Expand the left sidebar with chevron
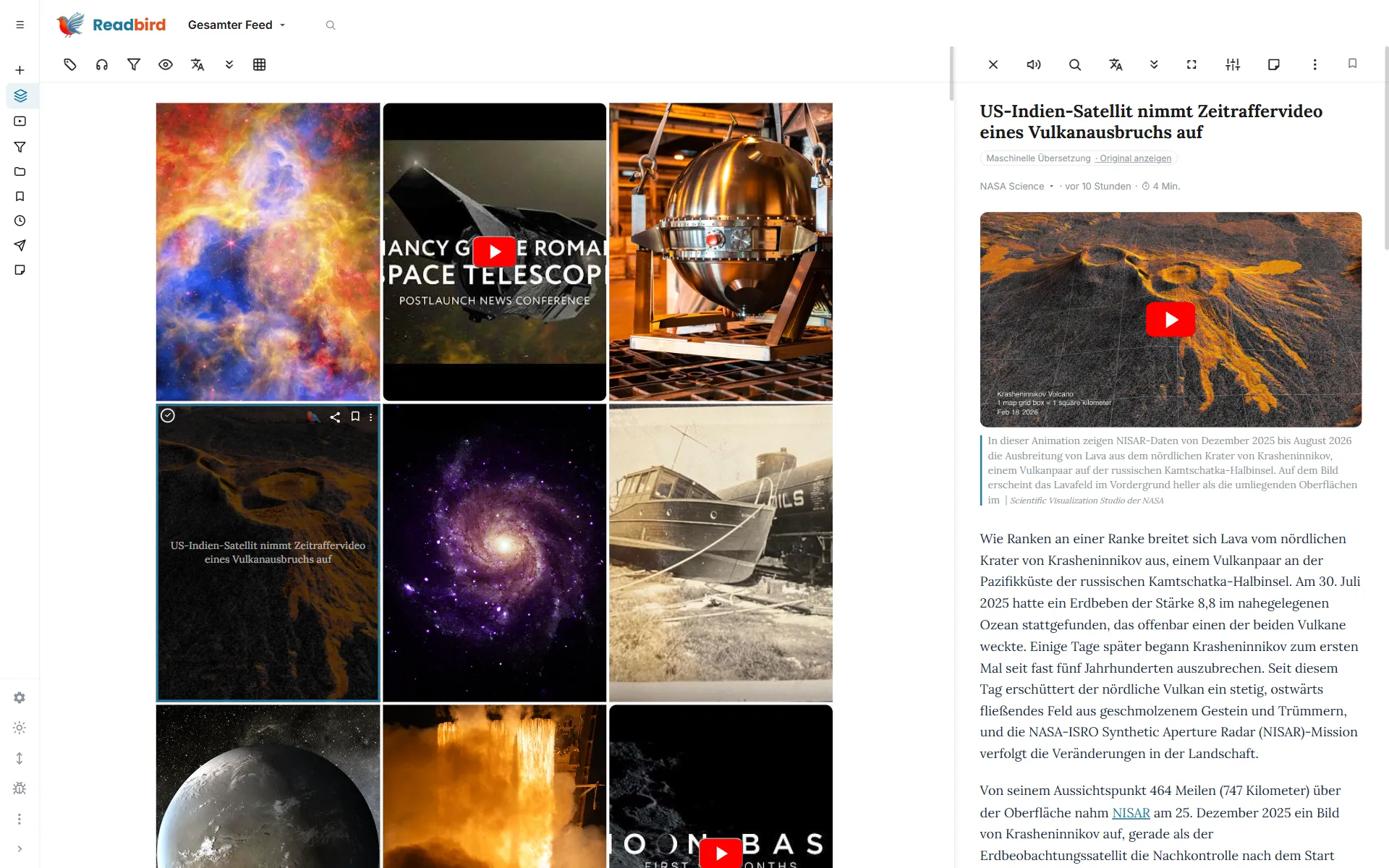 pyautogui.click(x=20, y=849)
